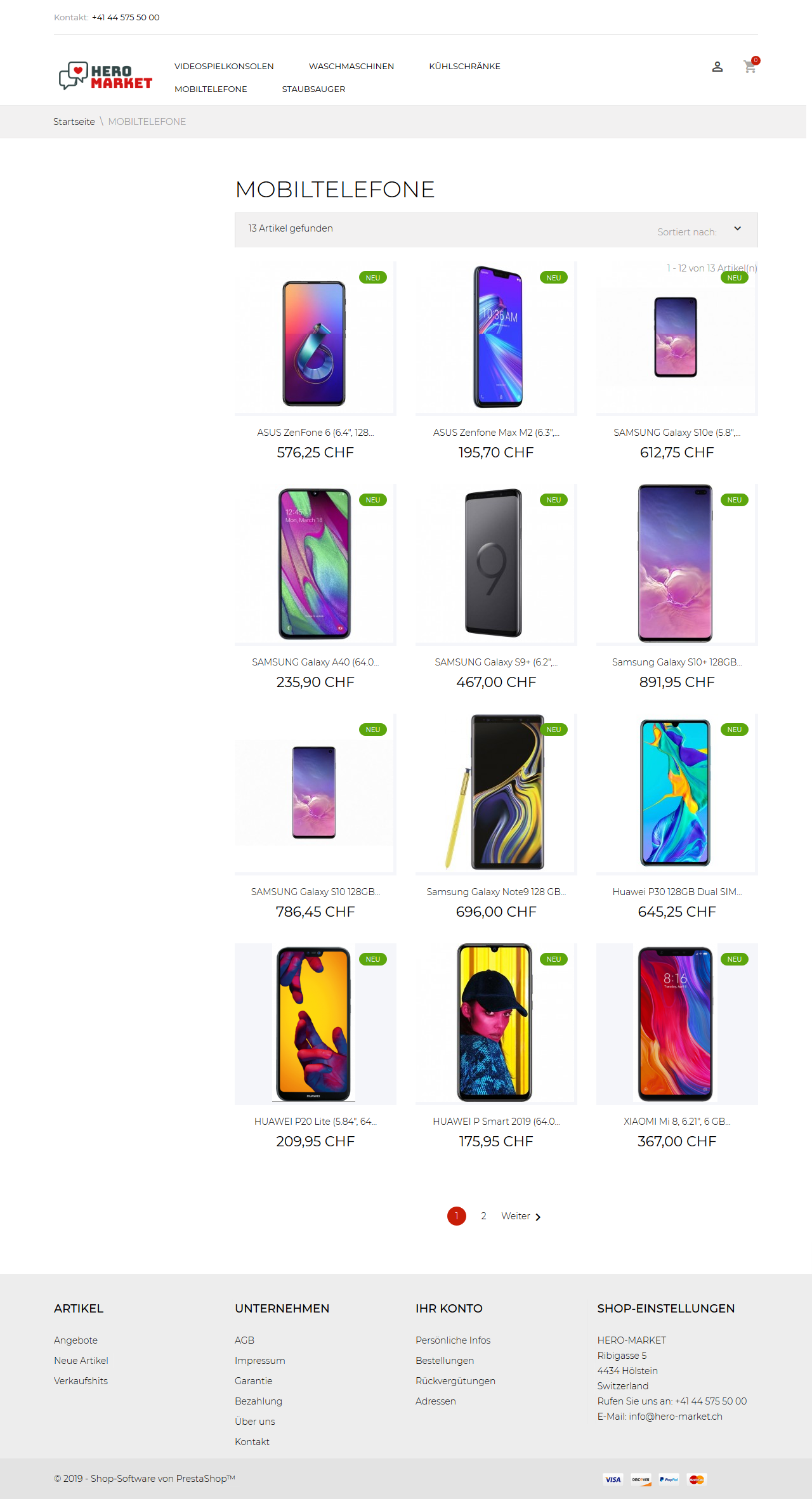The width and height of the screenshot is (812, 1506).
Task: Click the Mastercard payment icon
Action: tap(697, 1479)
